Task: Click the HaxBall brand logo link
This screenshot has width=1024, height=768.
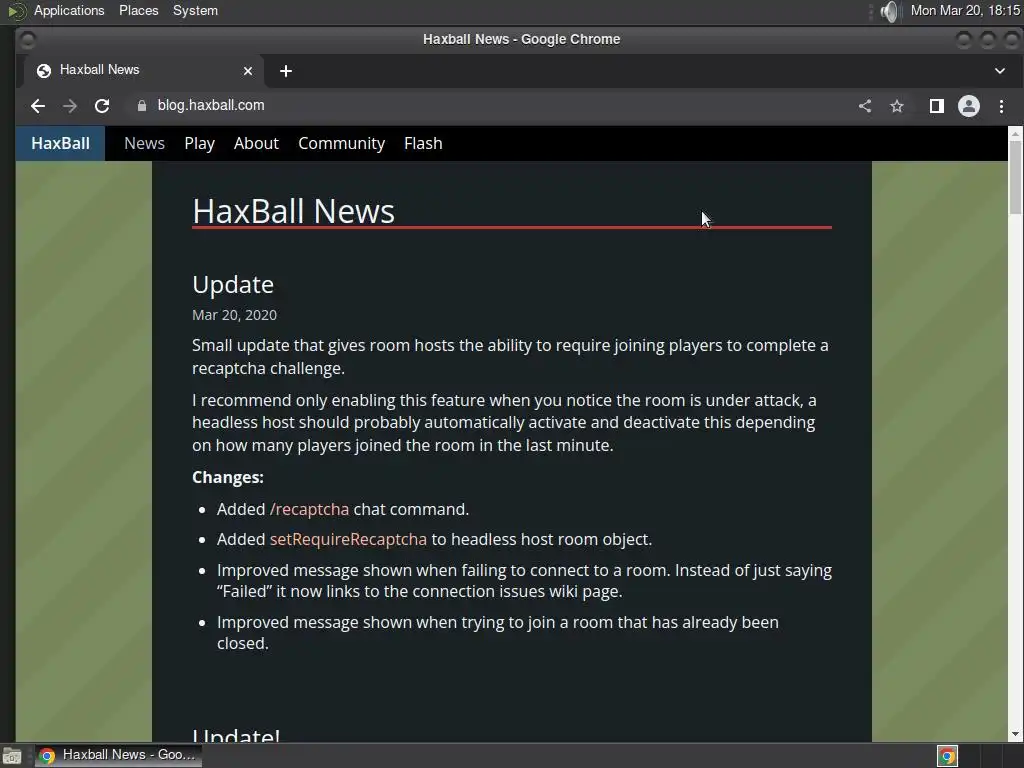Action: 60,143
